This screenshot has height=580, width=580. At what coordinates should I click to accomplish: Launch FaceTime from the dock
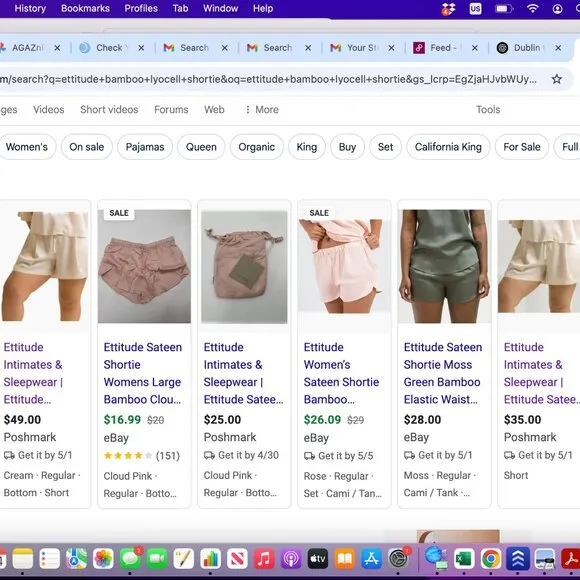tap(157, 558)
